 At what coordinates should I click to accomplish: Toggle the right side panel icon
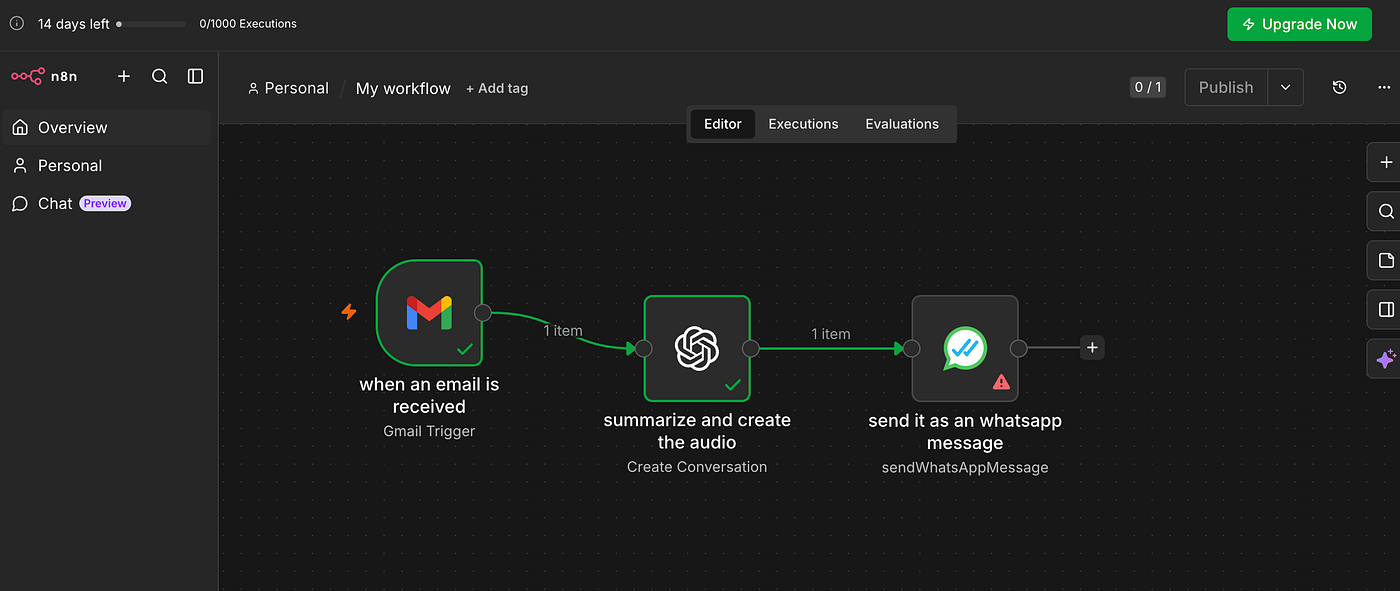click(x=1385, y=310)
